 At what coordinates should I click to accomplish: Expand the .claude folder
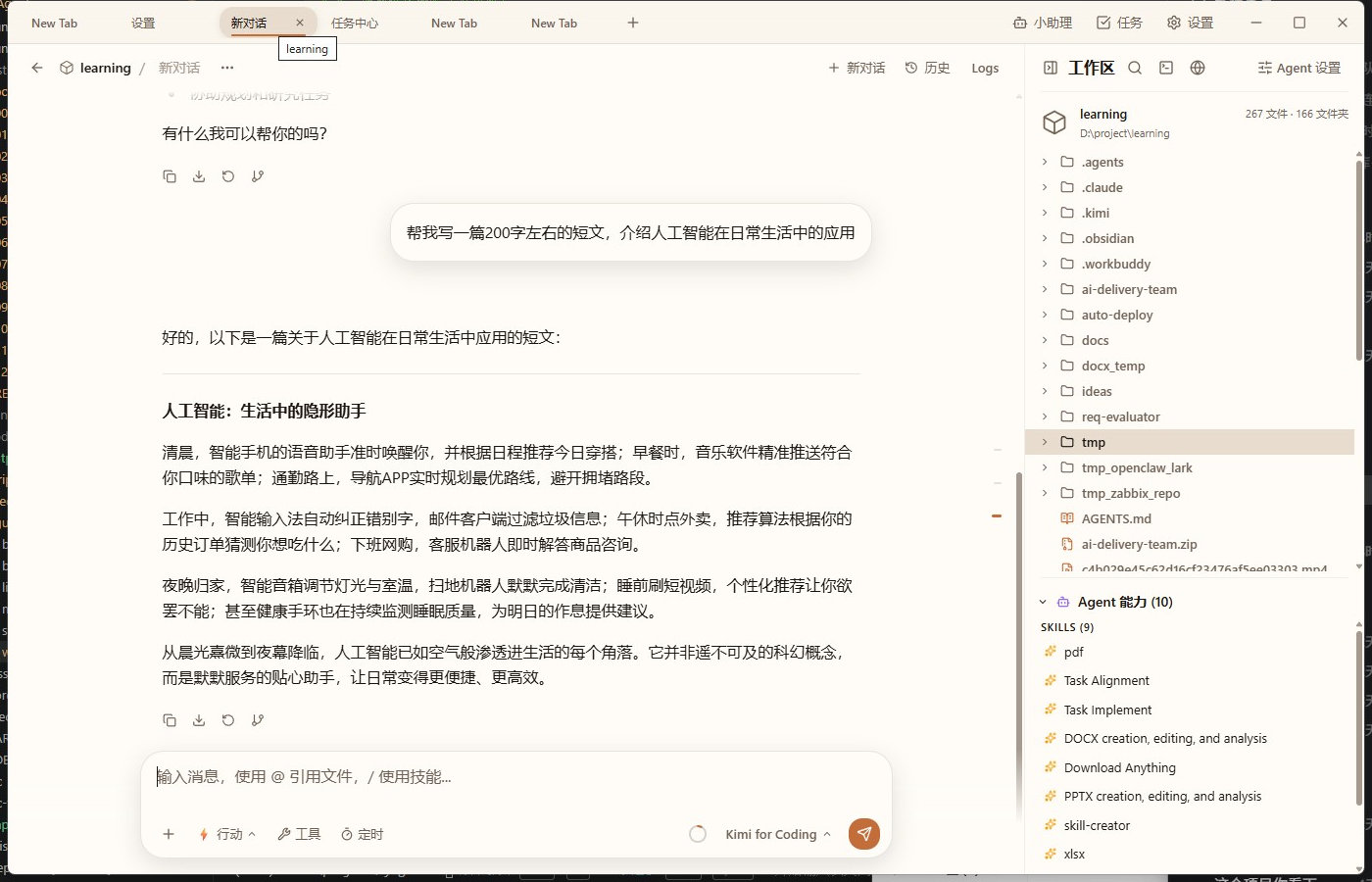click(1045, 187)
